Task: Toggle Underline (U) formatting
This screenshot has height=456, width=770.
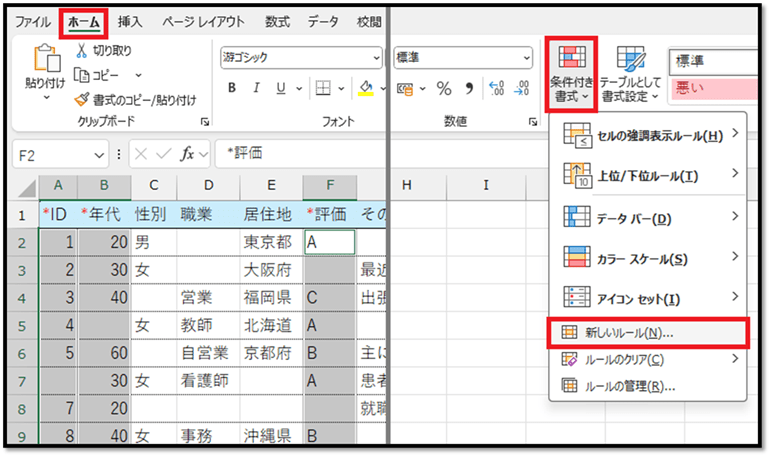Action: coord(282,88)
